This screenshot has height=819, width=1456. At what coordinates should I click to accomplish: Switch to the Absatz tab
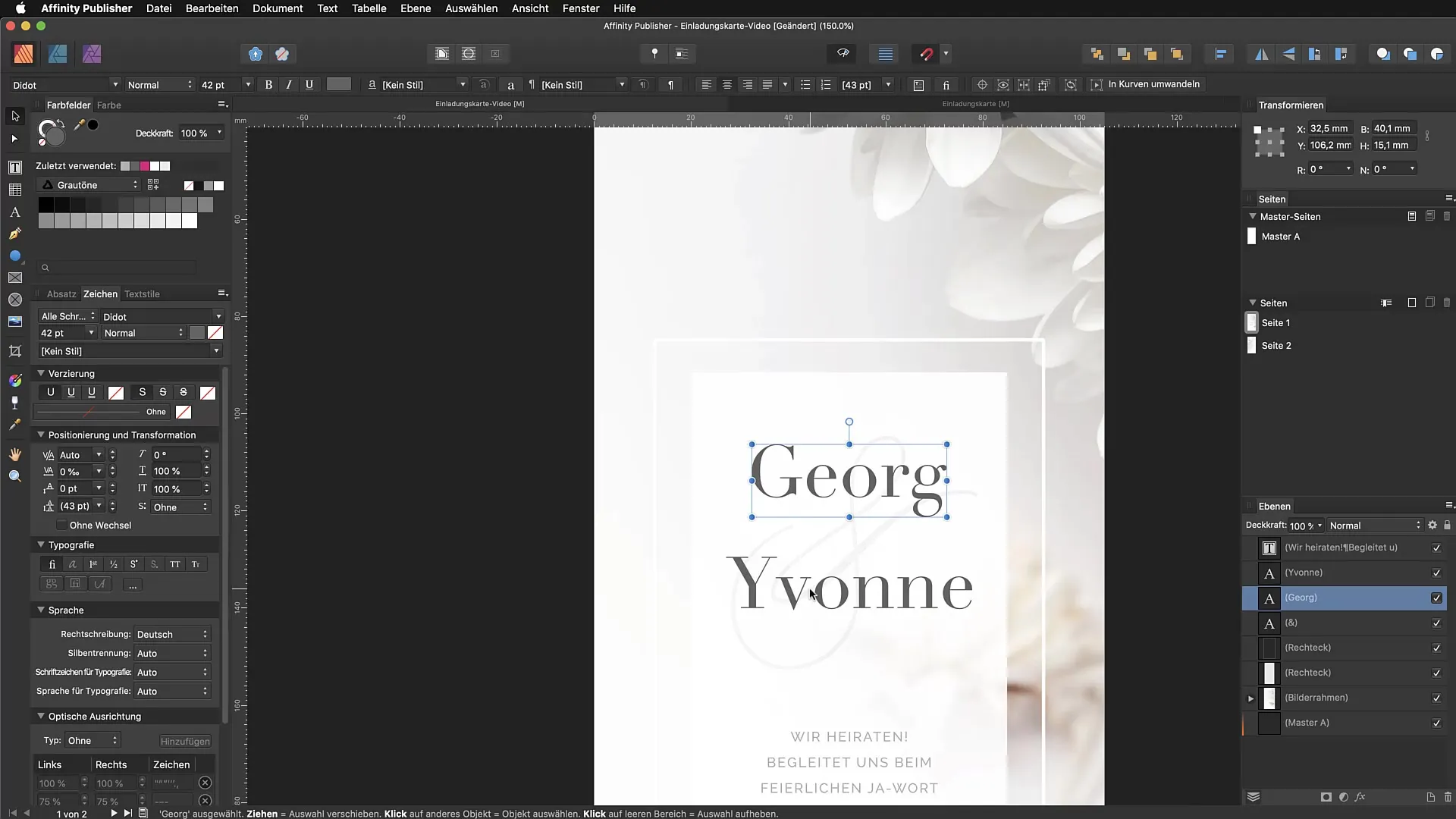point(61,294)
